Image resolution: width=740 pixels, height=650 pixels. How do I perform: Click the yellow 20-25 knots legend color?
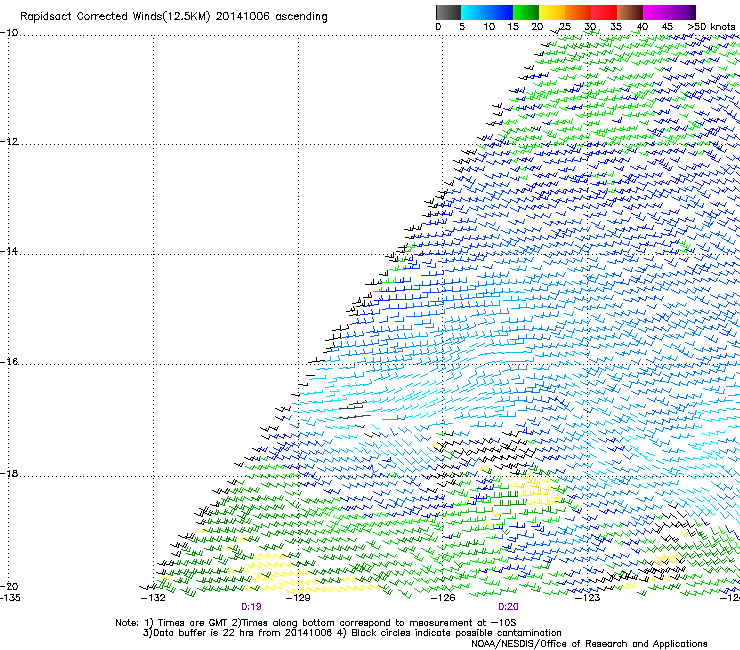coord(552,12)
